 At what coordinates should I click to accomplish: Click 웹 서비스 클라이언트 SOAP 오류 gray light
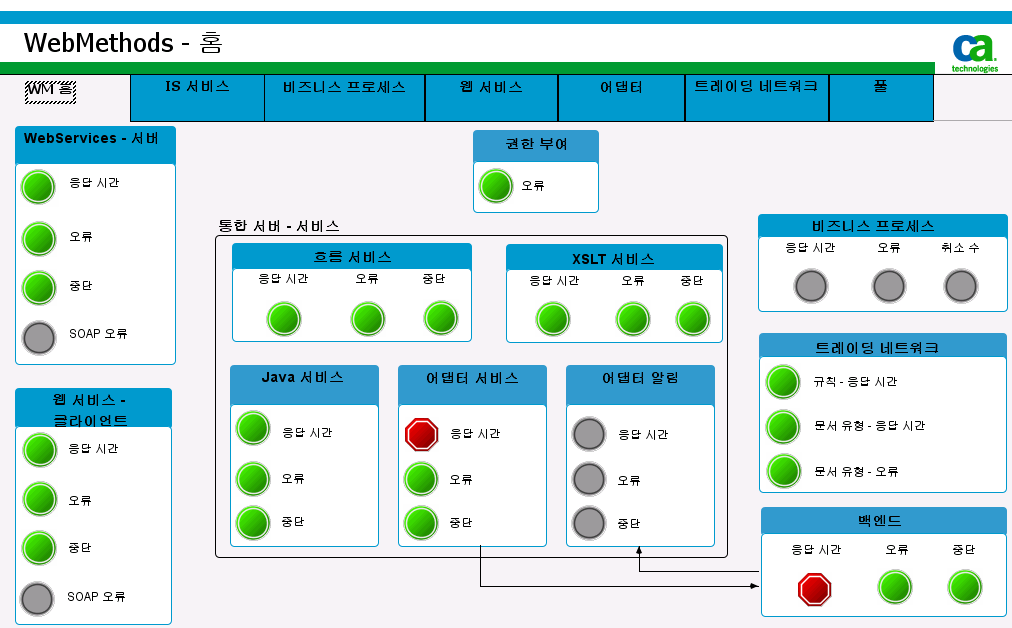37,598
